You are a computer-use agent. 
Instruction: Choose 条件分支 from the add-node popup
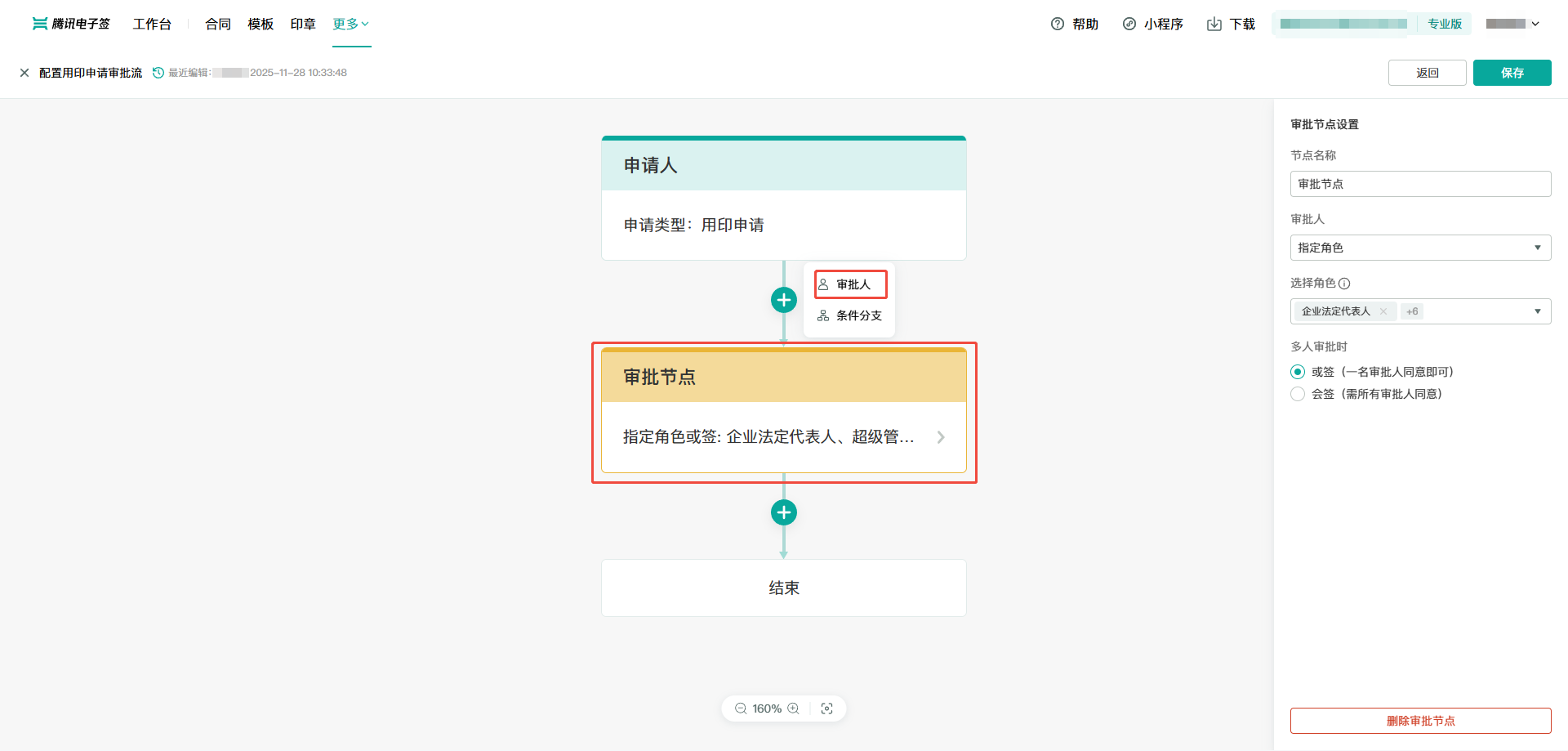tap(850, 315)
